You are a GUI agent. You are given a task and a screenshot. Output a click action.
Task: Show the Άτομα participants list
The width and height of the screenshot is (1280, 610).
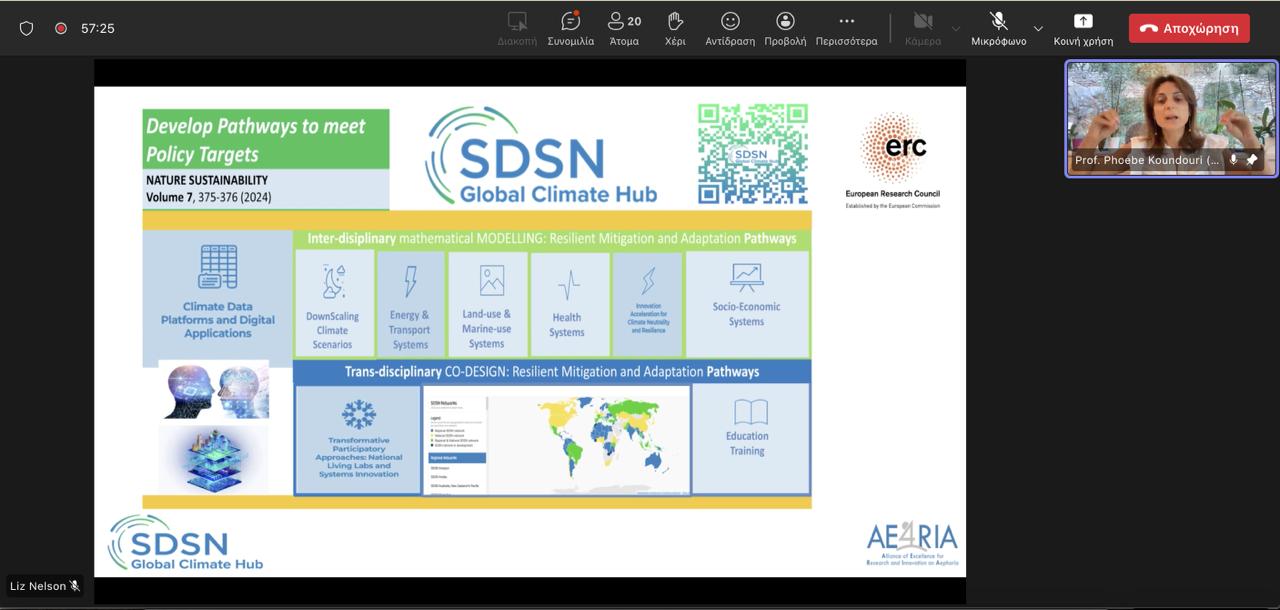coord(624,28)
